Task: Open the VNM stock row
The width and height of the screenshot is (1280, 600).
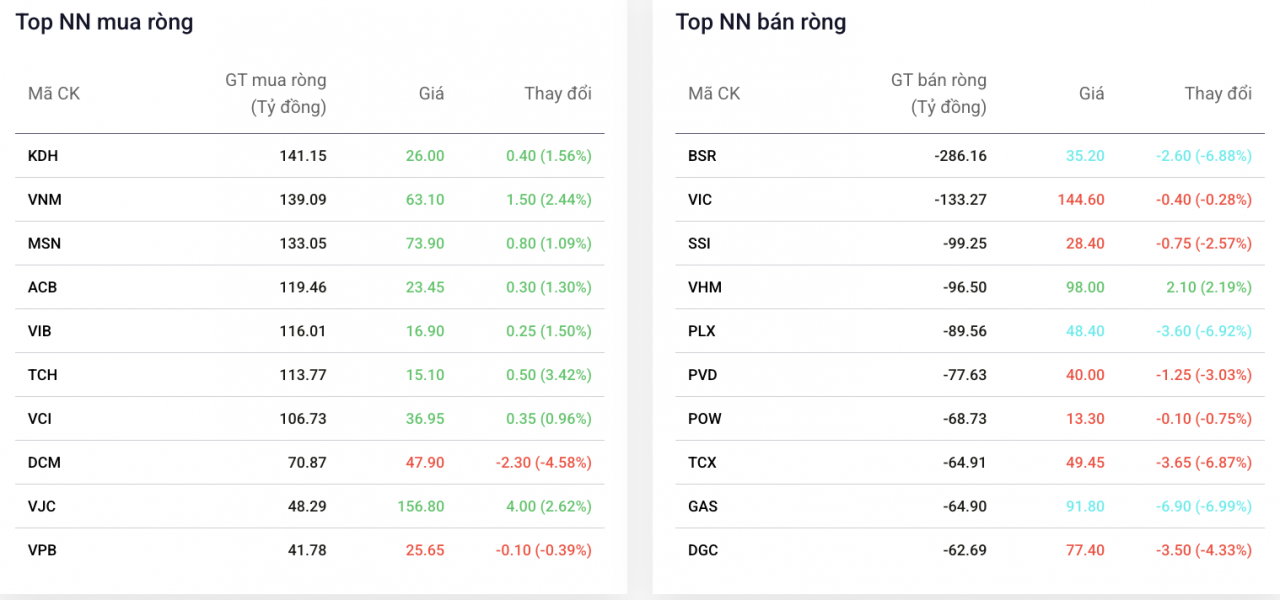Action: (x=43, y=199)
